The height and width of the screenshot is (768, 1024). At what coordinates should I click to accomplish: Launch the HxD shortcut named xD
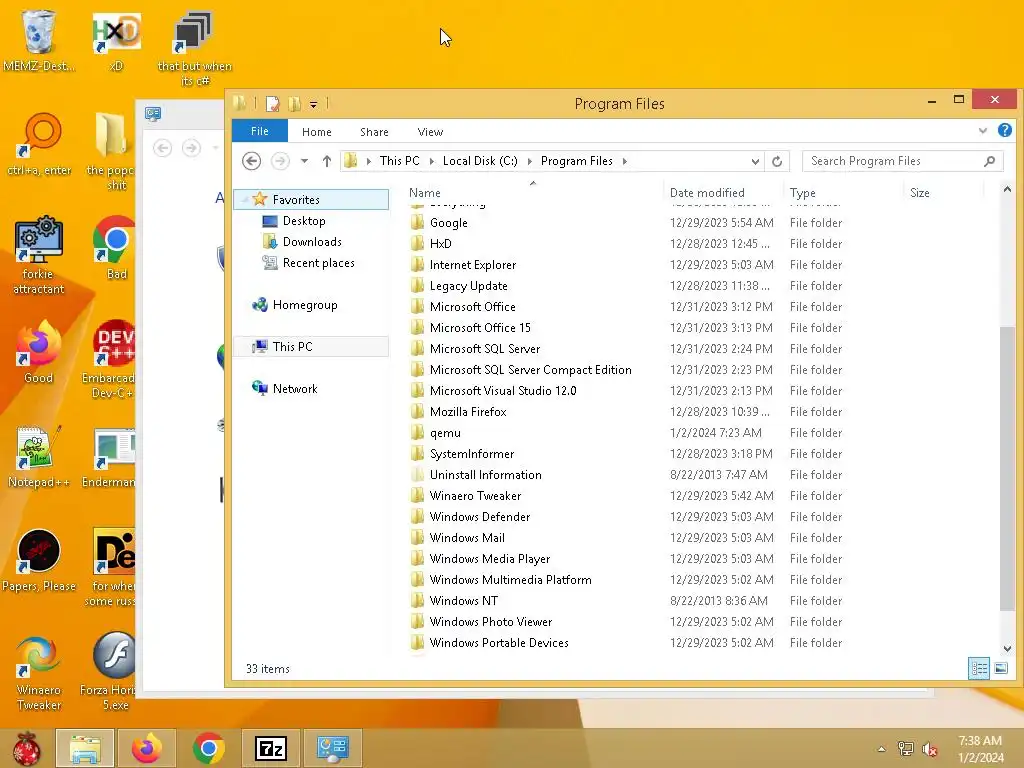coord(116,40)
